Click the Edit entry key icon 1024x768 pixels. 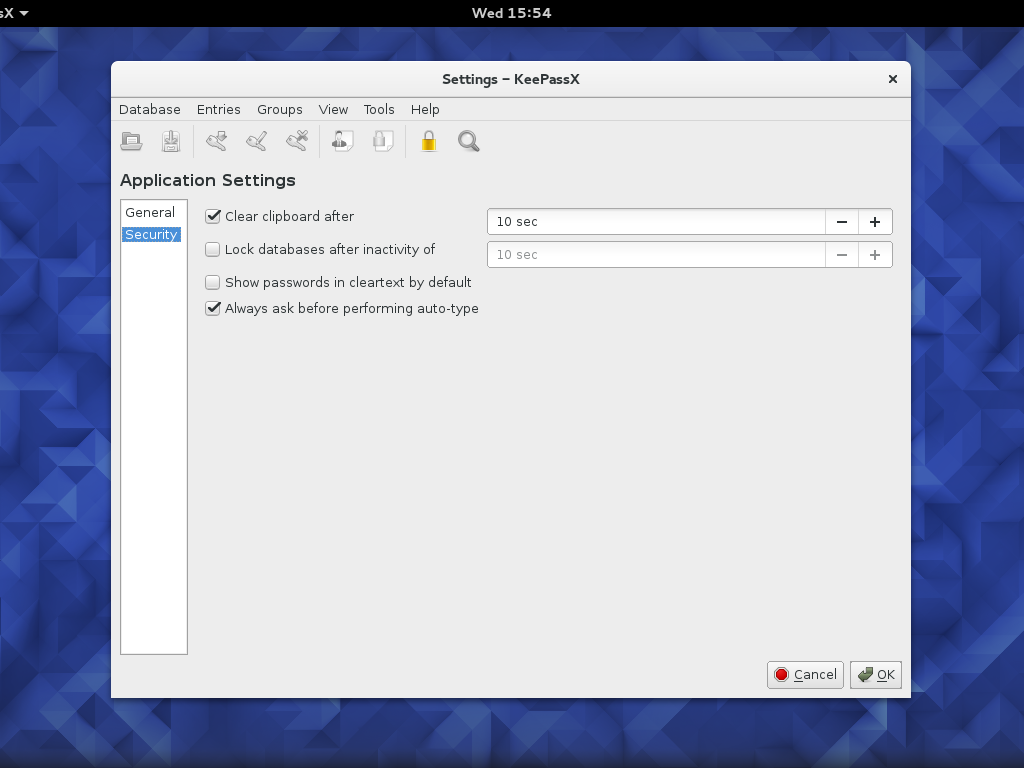(x=257, y=141)
